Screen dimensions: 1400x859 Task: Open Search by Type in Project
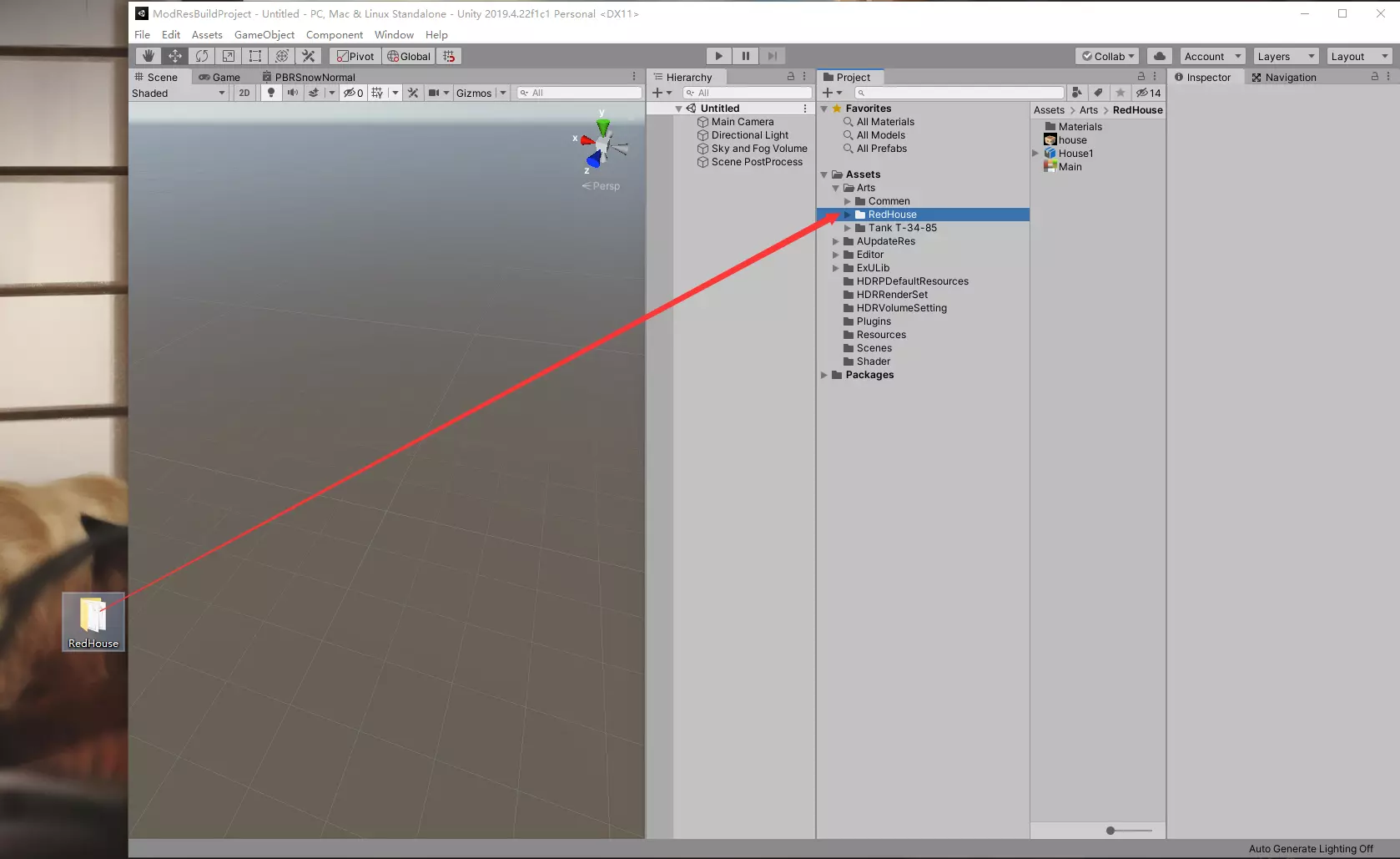1077,93
